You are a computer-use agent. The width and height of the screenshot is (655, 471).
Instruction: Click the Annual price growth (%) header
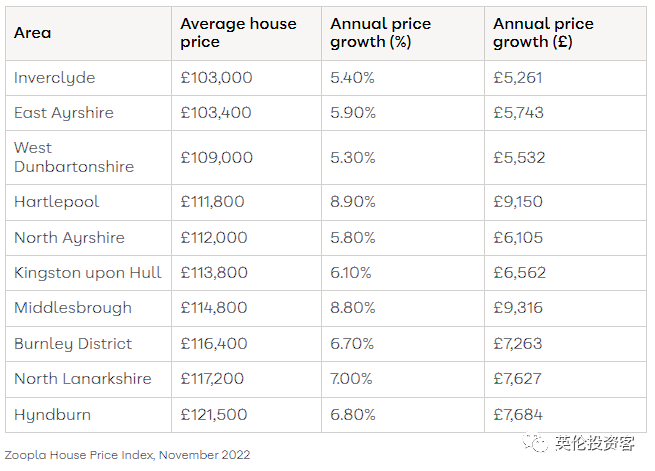click(x=381, y=33)
